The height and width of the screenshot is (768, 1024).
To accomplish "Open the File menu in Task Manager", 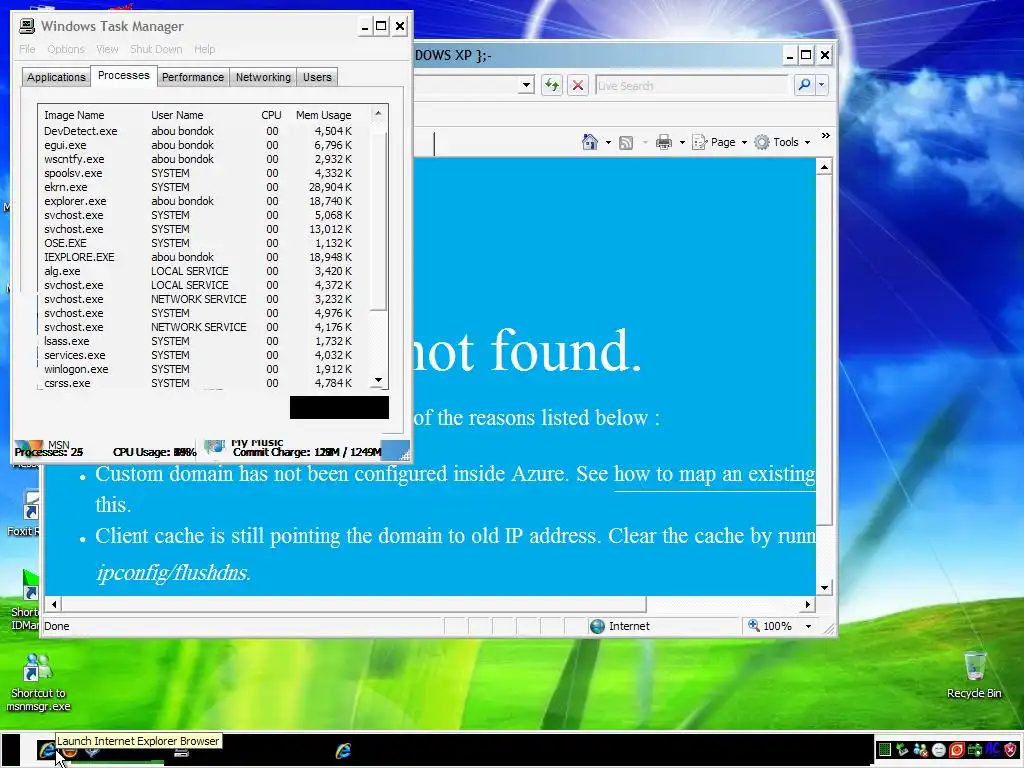I will [27, 49].
